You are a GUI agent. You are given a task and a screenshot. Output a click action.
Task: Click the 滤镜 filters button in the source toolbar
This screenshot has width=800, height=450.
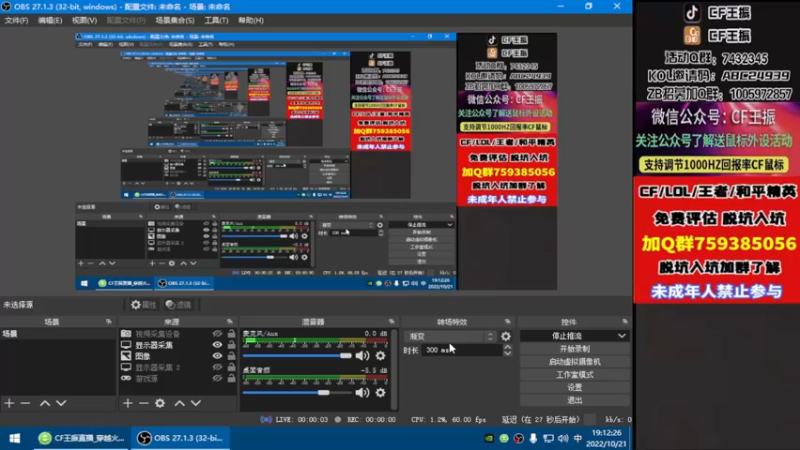click(x=179, y=305)
